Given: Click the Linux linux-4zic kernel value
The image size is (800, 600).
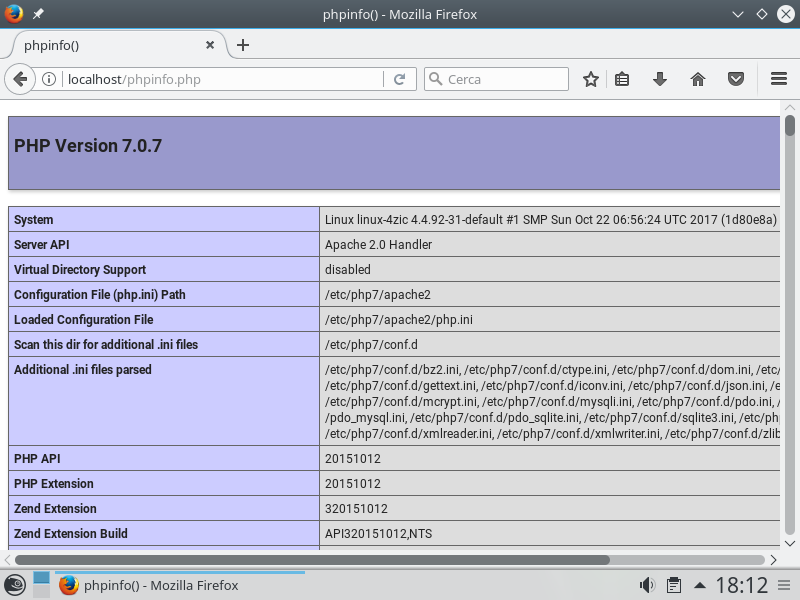Looking at the screenshot, I should point(551,219).
